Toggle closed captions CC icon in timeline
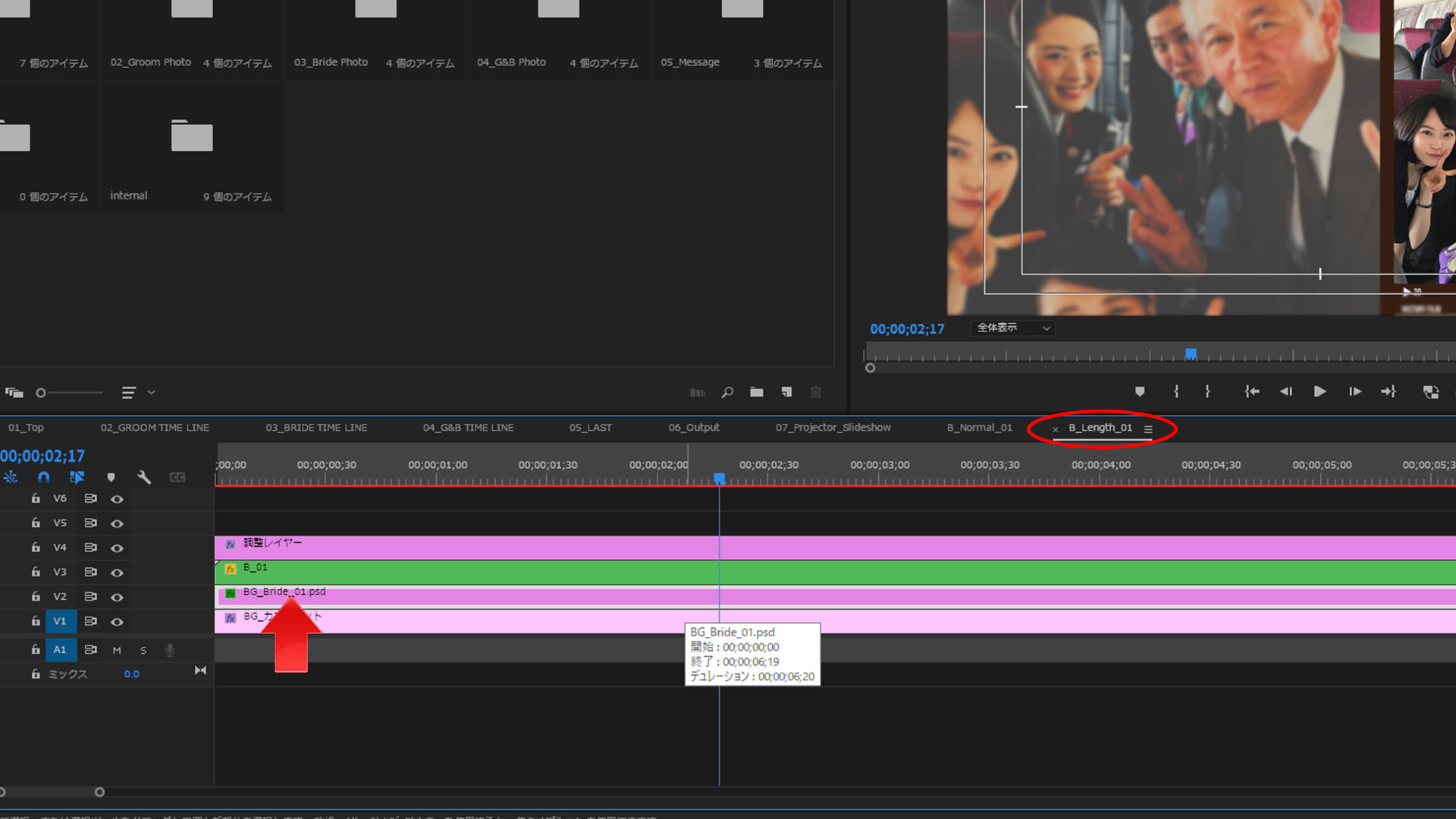1456x819 pixels. (177, 477)
